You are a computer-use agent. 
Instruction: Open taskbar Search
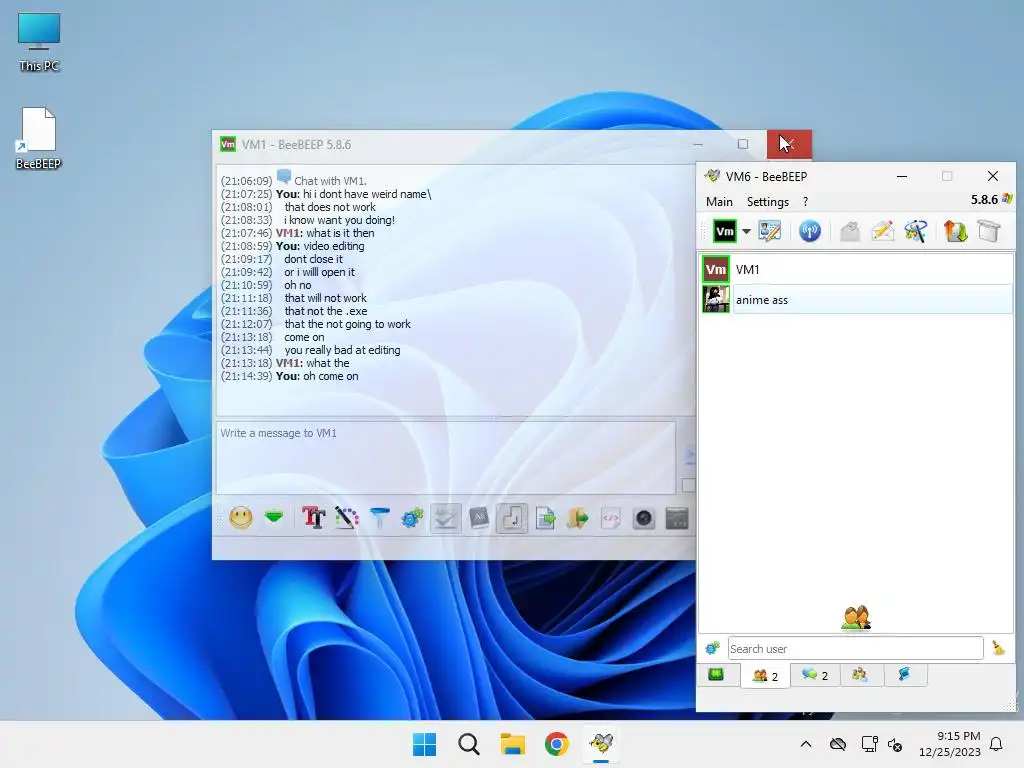(x=468, y=744)
